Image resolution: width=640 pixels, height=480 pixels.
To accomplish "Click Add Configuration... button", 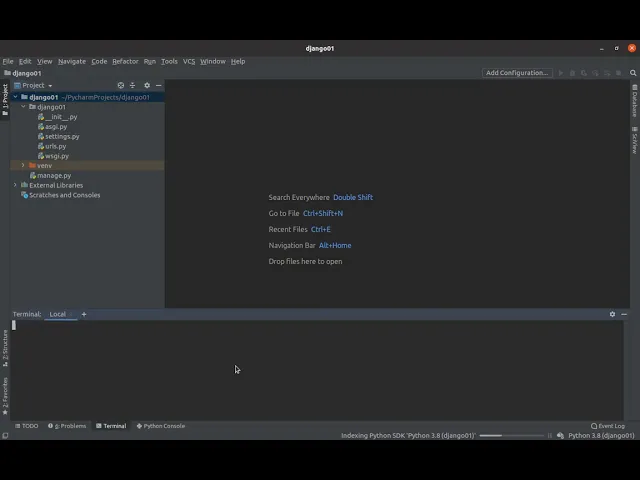I will [517, 73].
